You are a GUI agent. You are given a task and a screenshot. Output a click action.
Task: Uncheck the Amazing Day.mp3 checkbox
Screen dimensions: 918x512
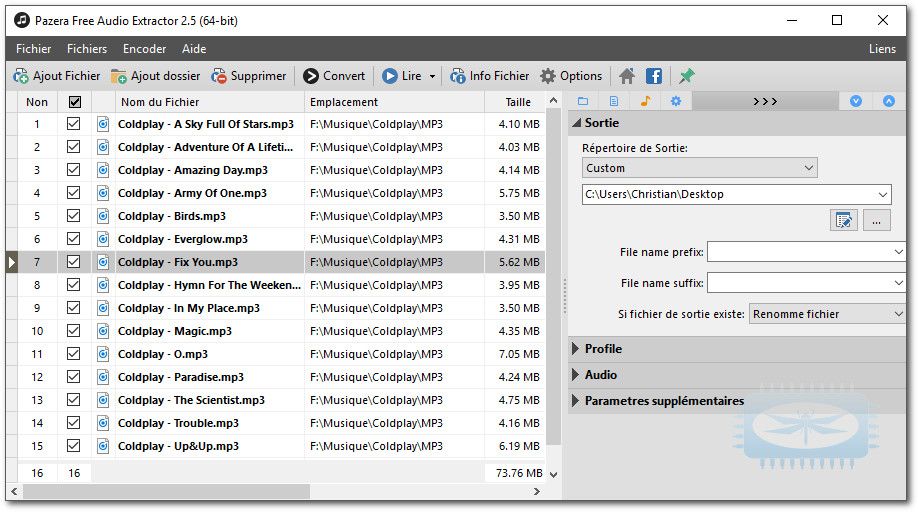(x=73, y=170)
